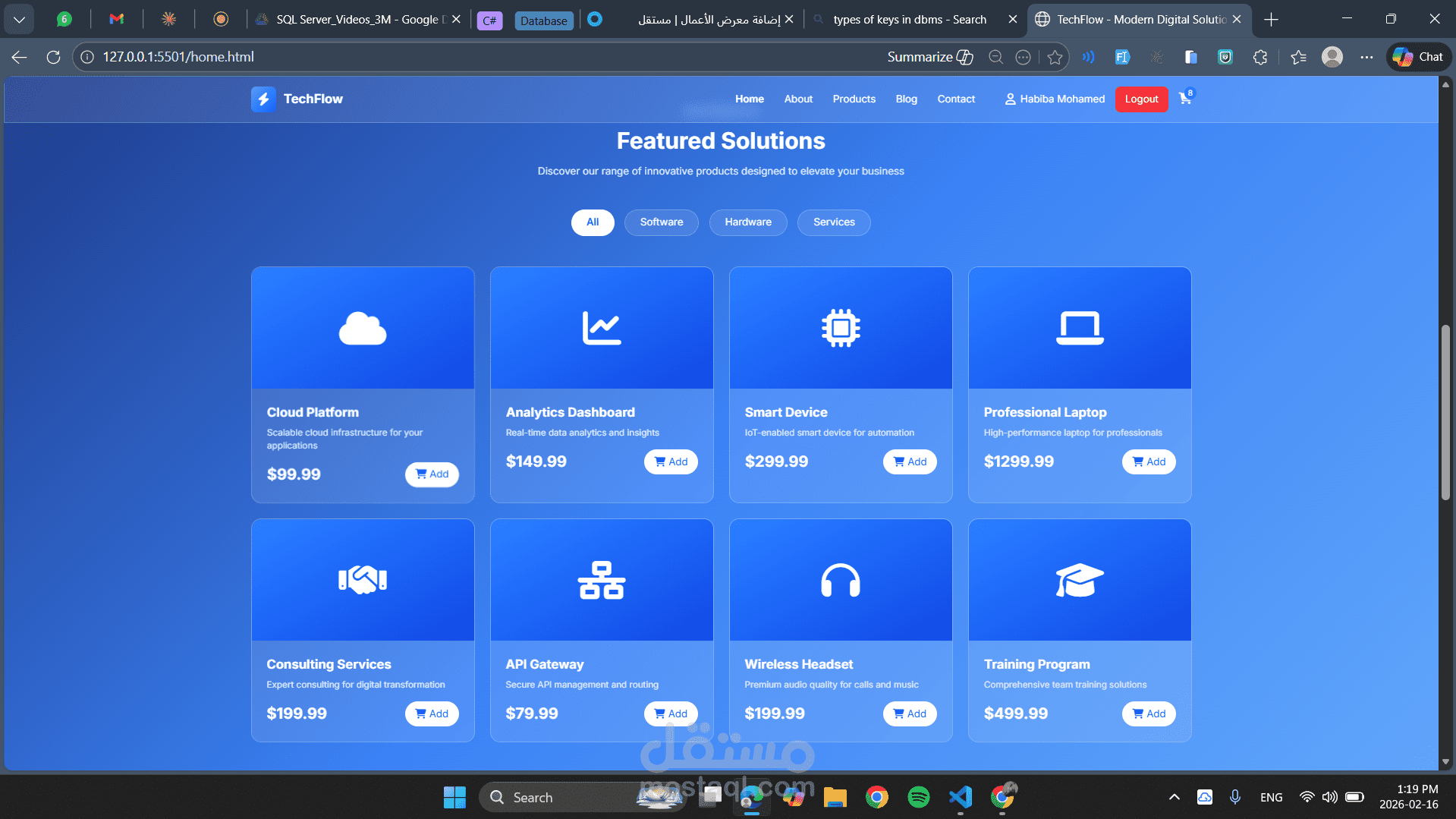Filter products by Services

pyautogui.click(x=834, y=222)
